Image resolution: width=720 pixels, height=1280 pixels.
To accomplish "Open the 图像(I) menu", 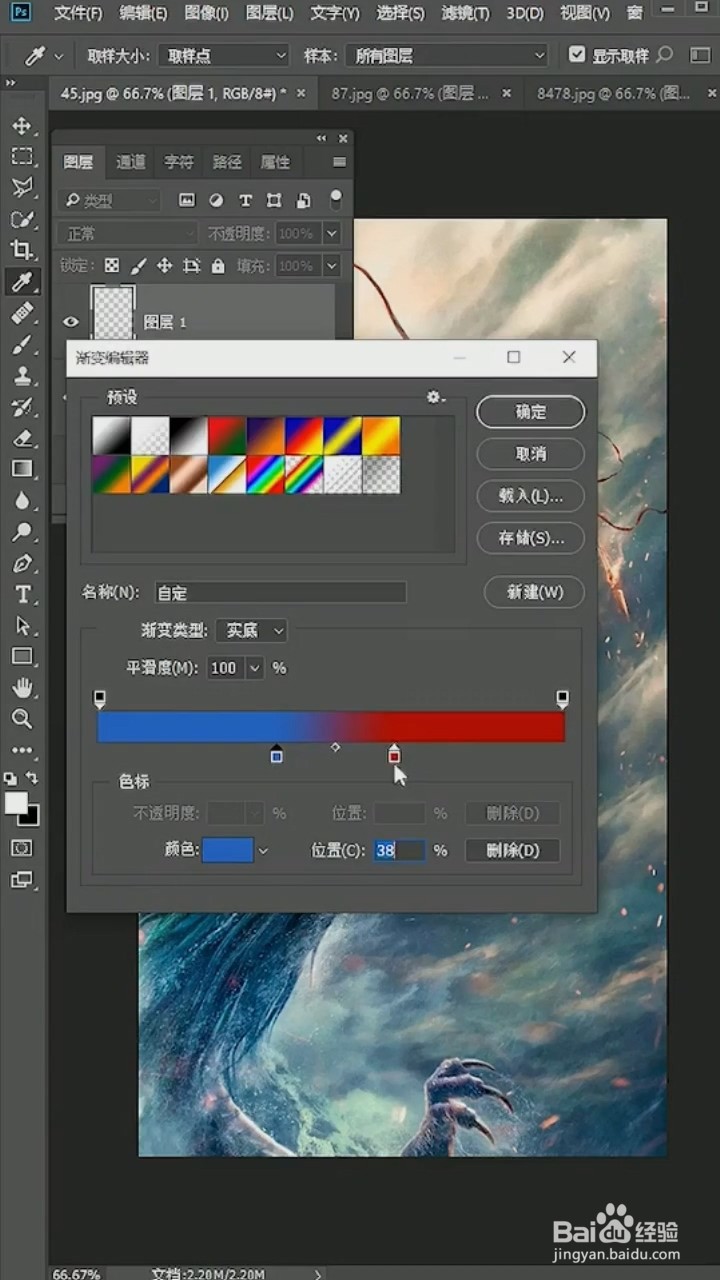I will pos(206,13).
